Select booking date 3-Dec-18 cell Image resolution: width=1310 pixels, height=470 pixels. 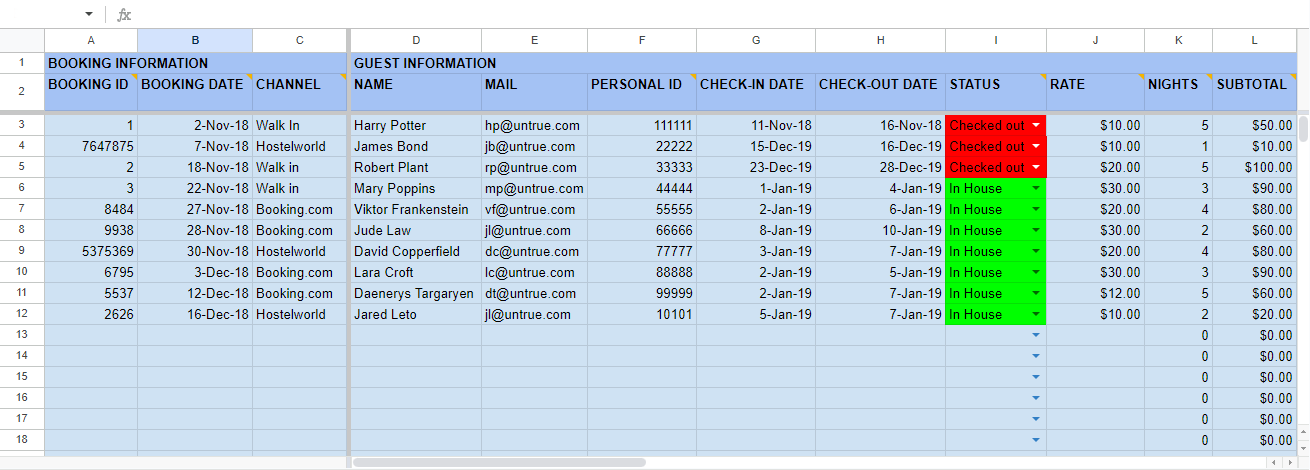[x=195, y=273]
